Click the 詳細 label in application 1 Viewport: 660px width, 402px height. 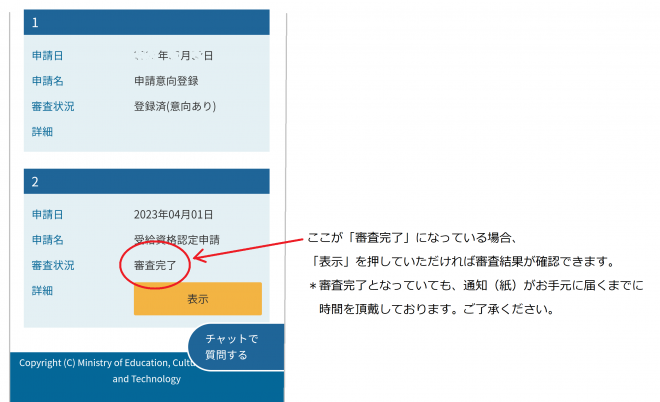click(42, 131)
